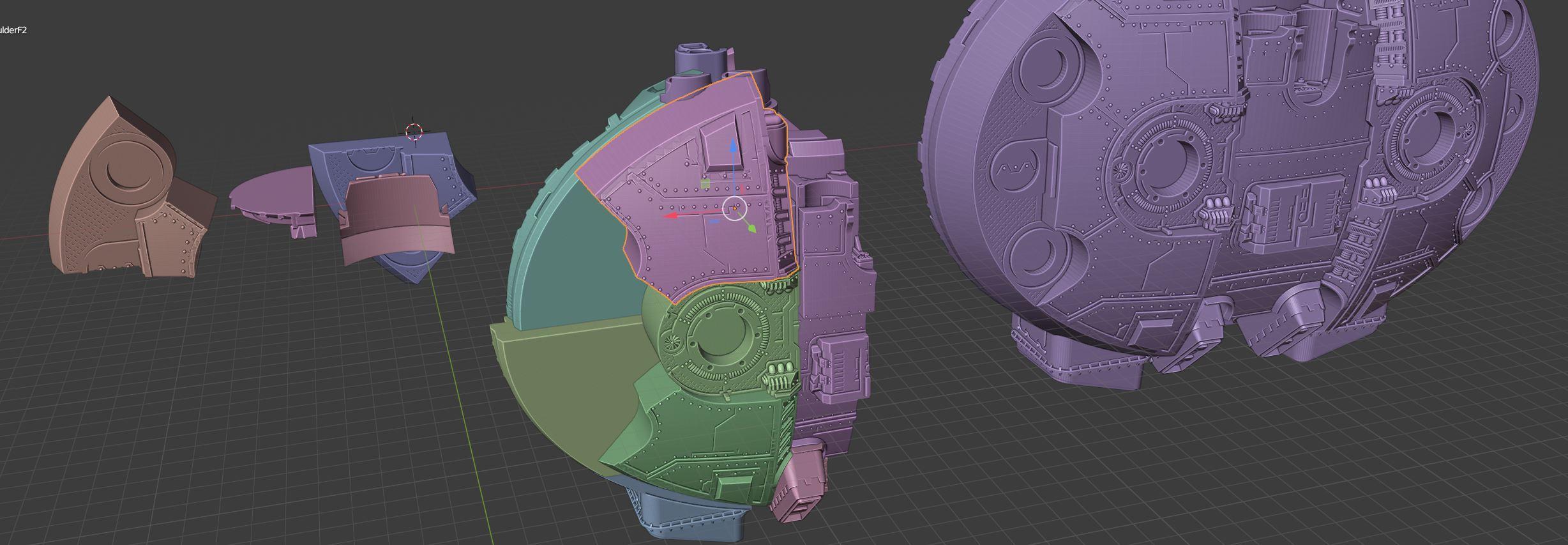Click the small blue plane handle on gizmo
Viewport: 1568px width, 545px height.
coord(714,222)
